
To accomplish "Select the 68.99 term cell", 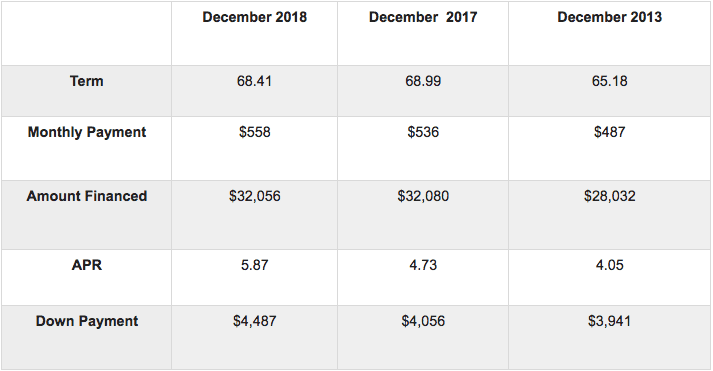I will point(423,81).
